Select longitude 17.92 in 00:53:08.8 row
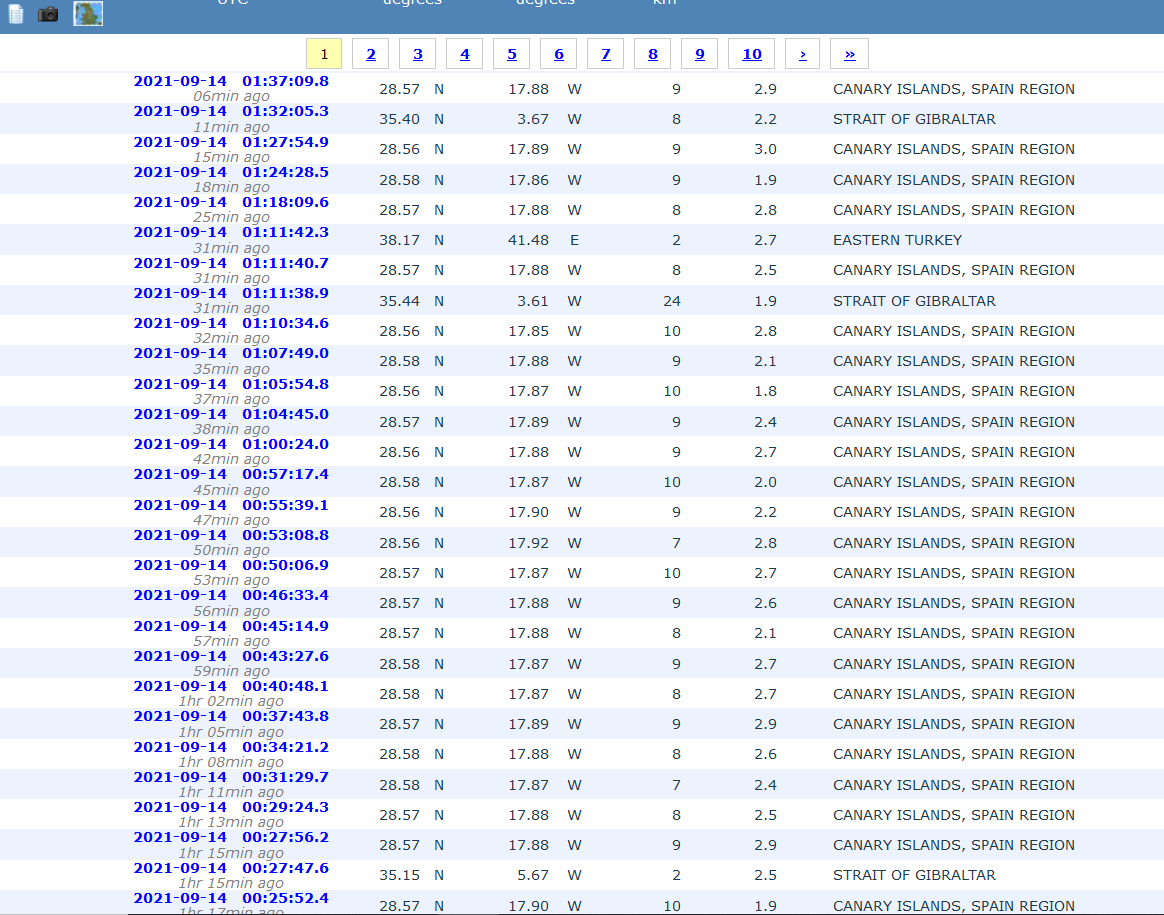 tap(529, 543)
